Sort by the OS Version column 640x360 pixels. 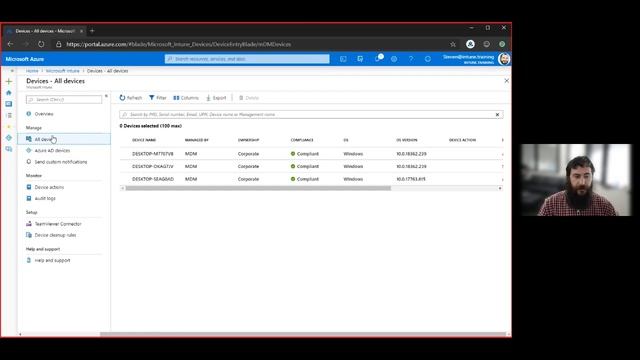coord(407,140)
